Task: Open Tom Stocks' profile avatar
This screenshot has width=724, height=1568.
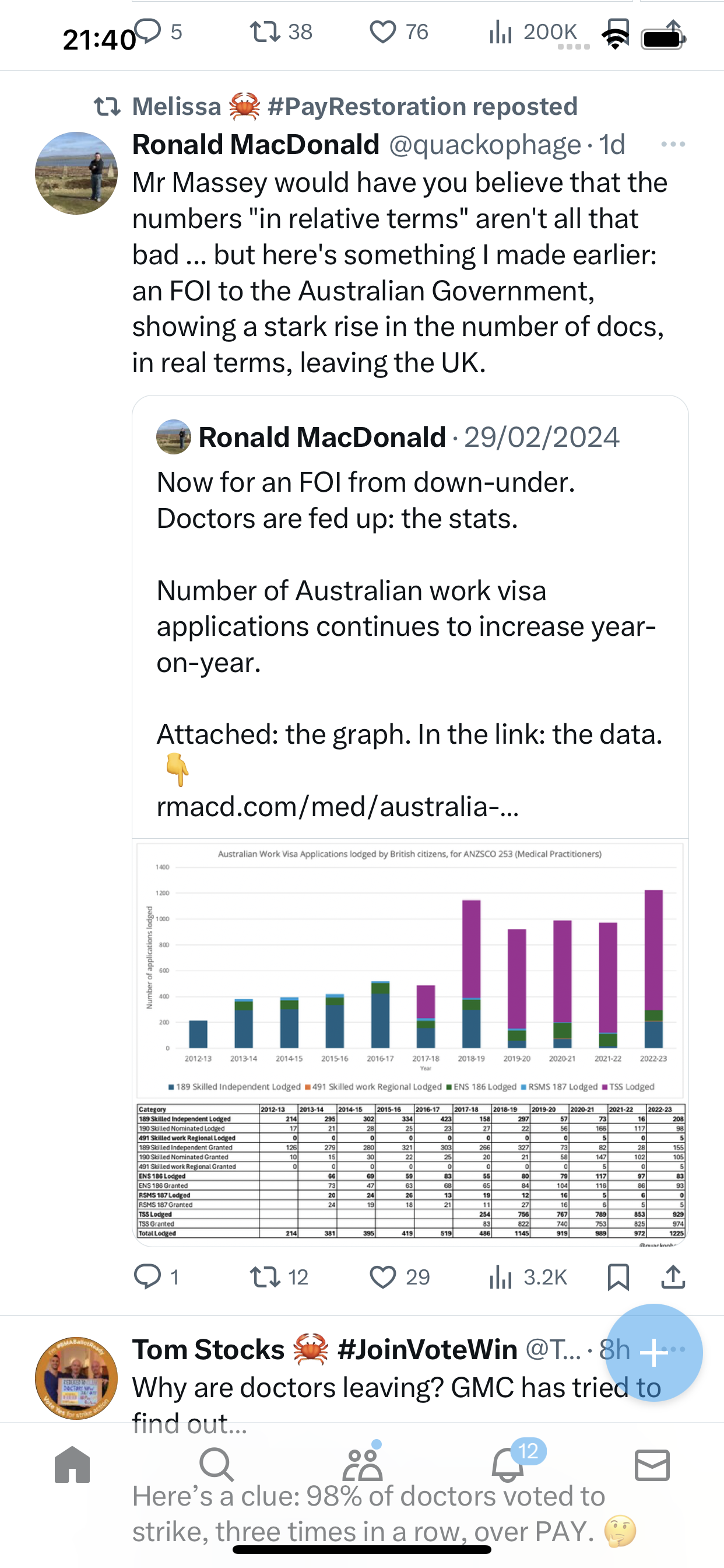Action: coord(76,1378)
